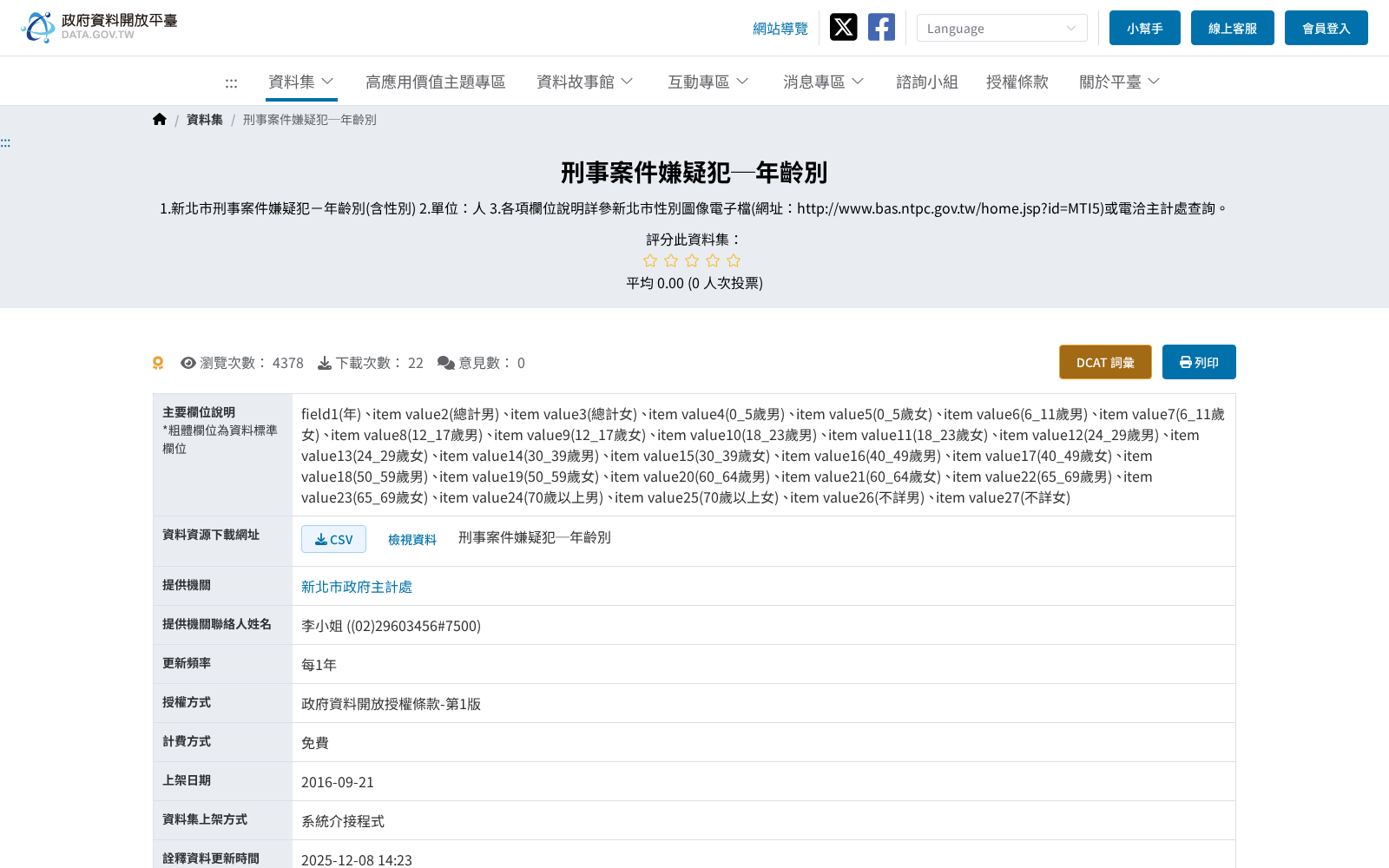This screenshot has width=1389, height=868.
Task: Open the X (Twitter) social icon
Action: [x=843, y=27]
